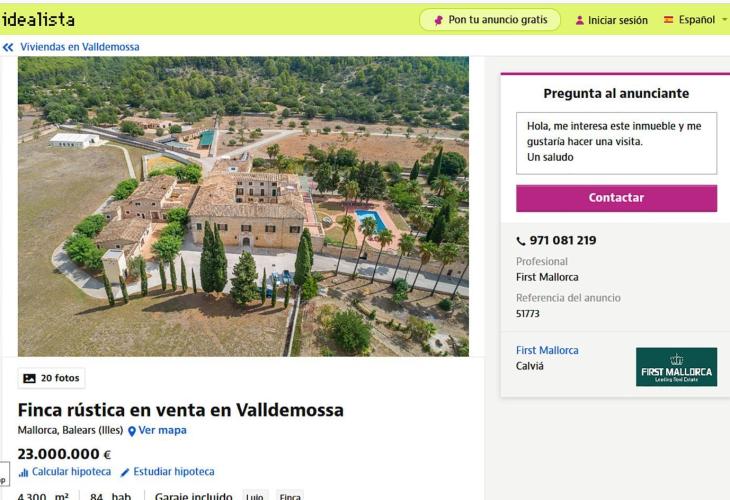Click the Contactar button
This screenshot has height=500, width=730.
pyautogui.click(x=616, y=198)
